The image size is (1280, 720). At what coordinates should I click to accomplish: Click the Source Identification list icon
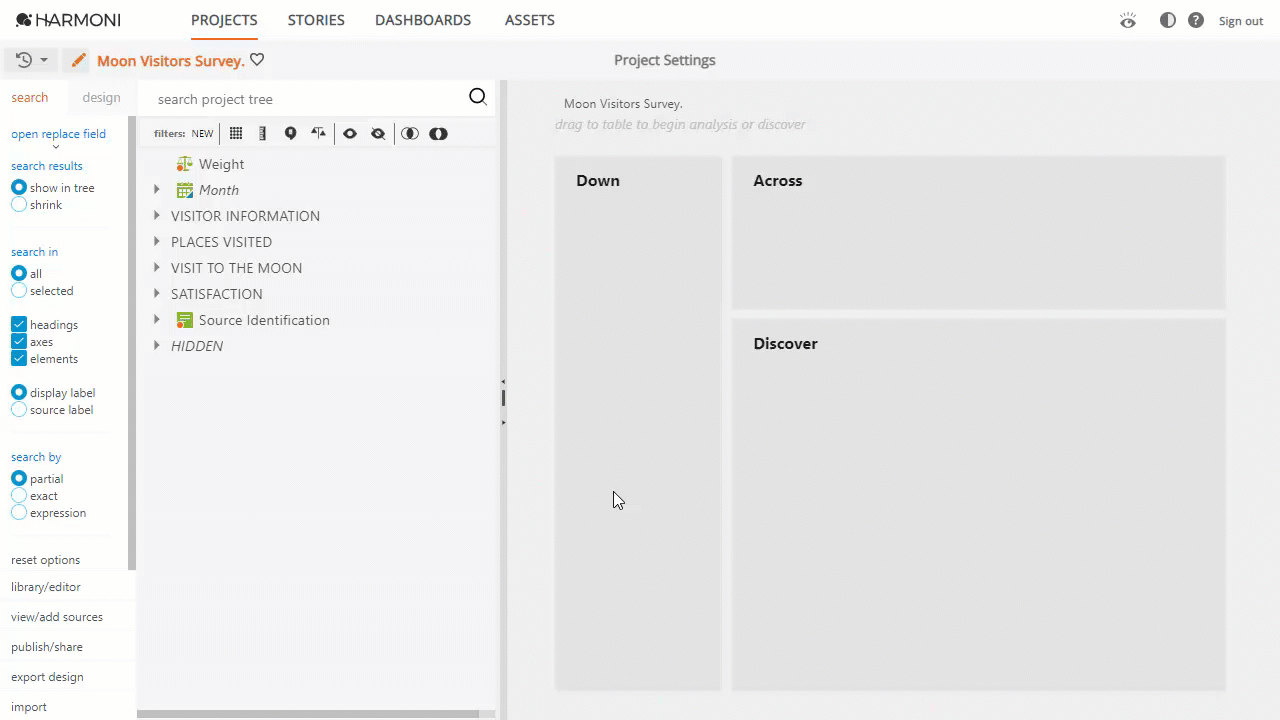click(x=184, y=320)
